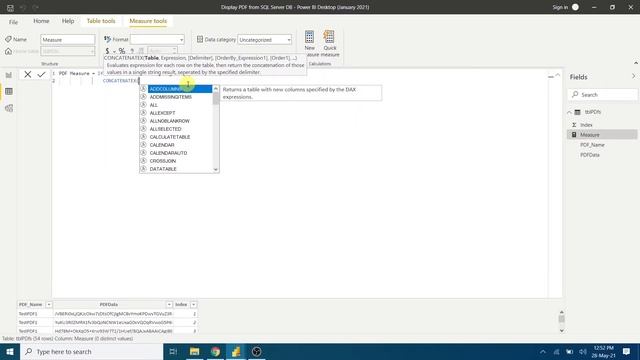This screenshot has width=640, height=360.
Task: Select CALCULATETABLE suggestion
Action: (176, 137)
